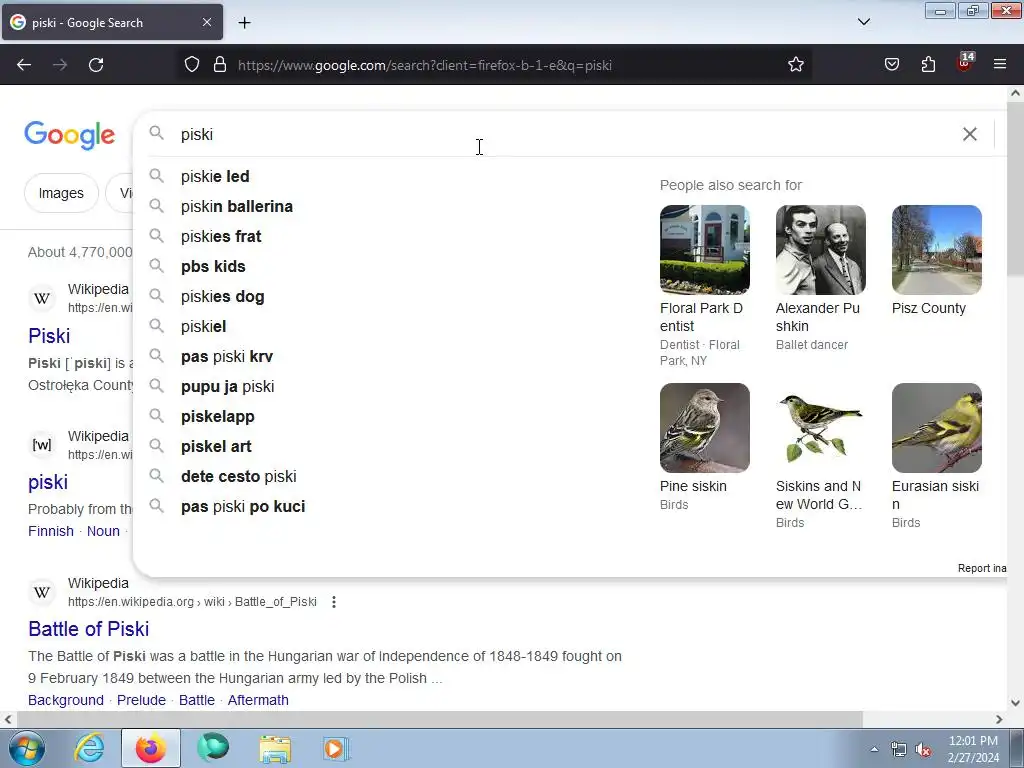Click the Wiktionary '[w]' favicon

42,445
